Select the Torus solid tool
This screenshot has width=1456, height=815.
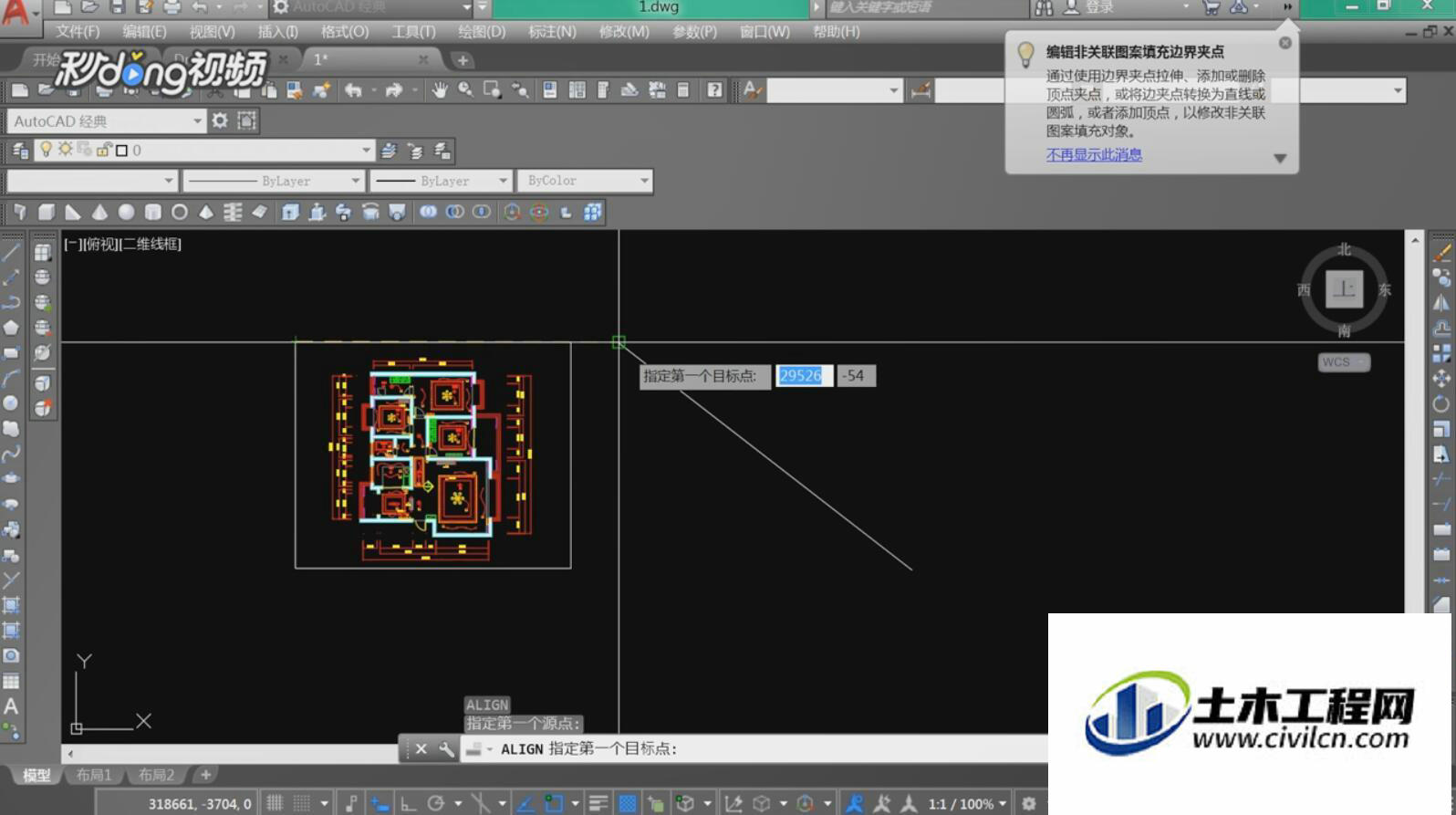(180, 212)
